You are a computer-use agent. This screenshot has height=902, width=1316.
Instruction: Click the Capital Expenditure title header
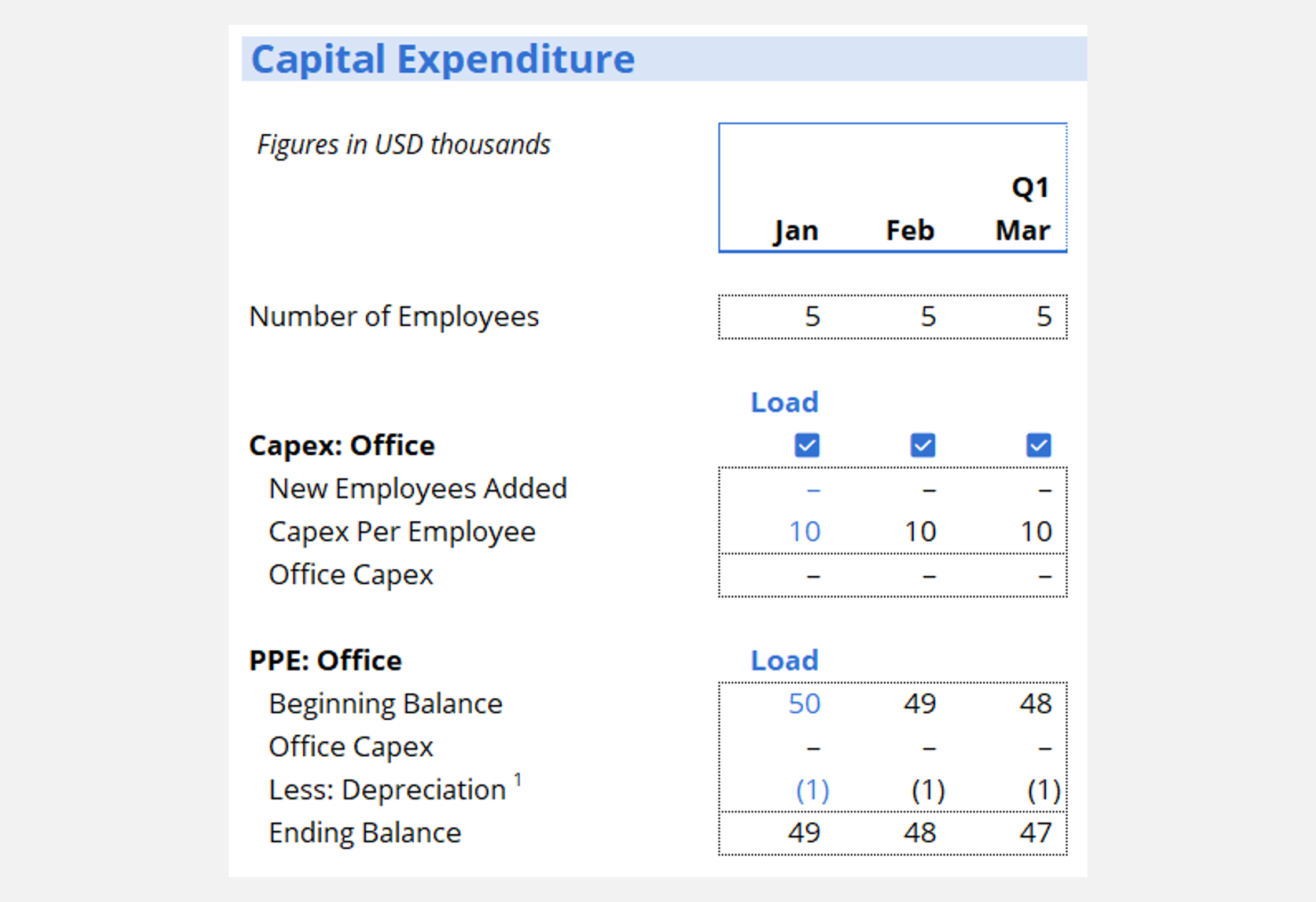pos(443,59)
